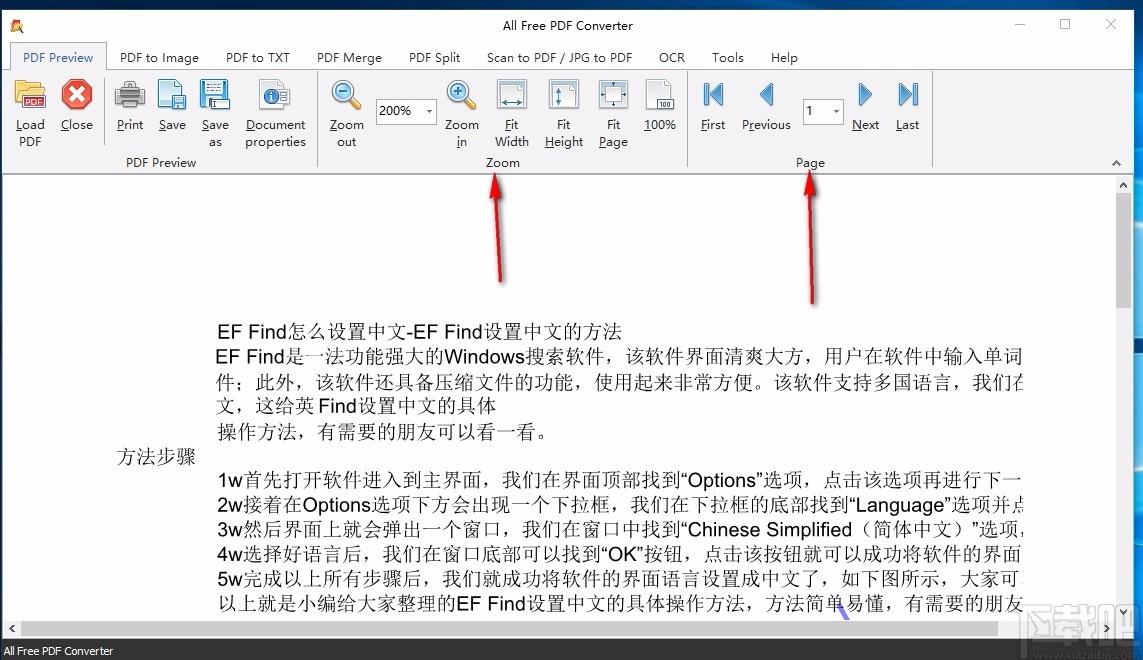This screenshot has height=660, width=1143.
Task: Fit page to Height
Action: pos(563,113)
